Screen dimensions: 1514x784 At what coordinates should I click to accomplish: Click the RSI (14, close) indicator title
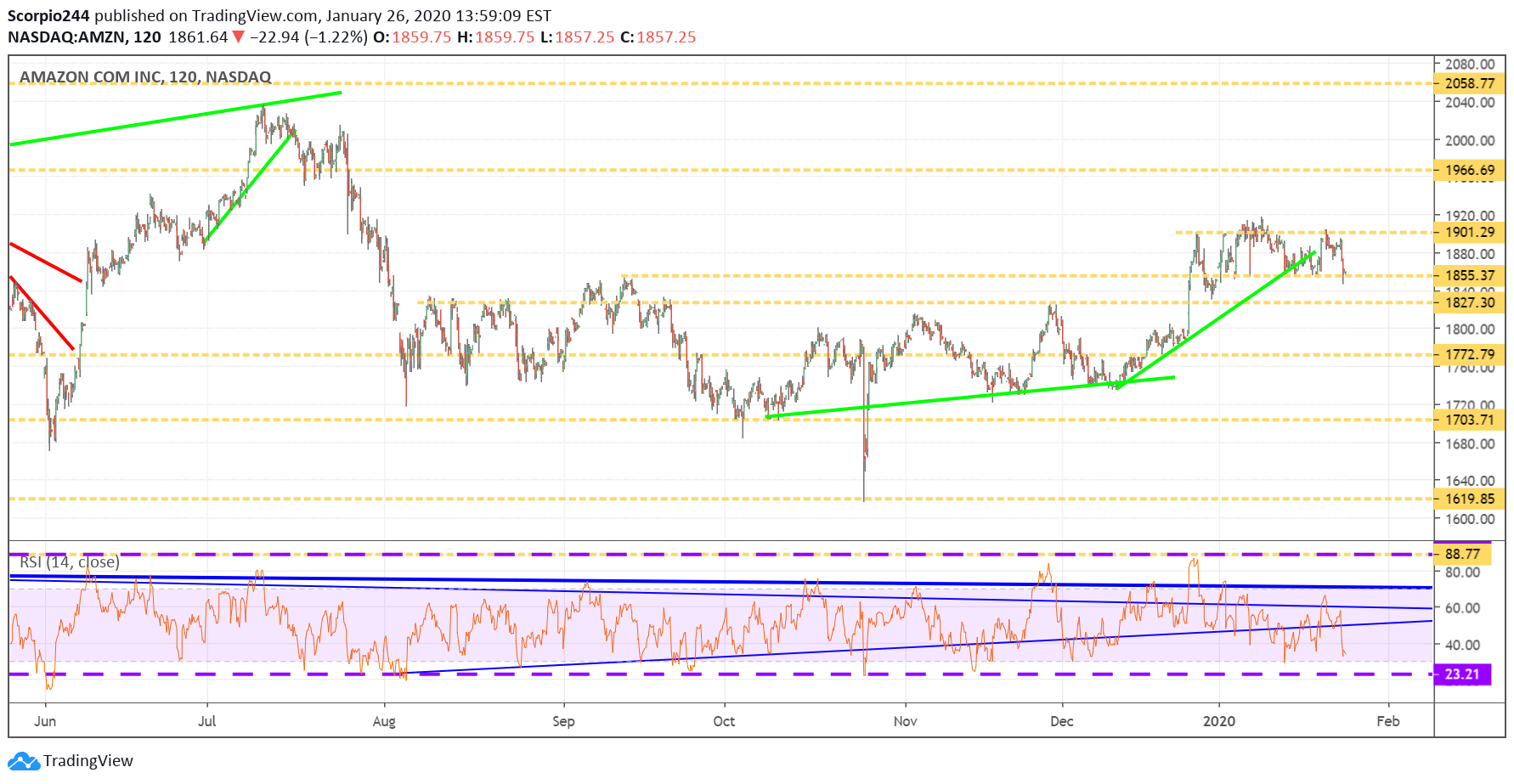[x=70, y=562]
